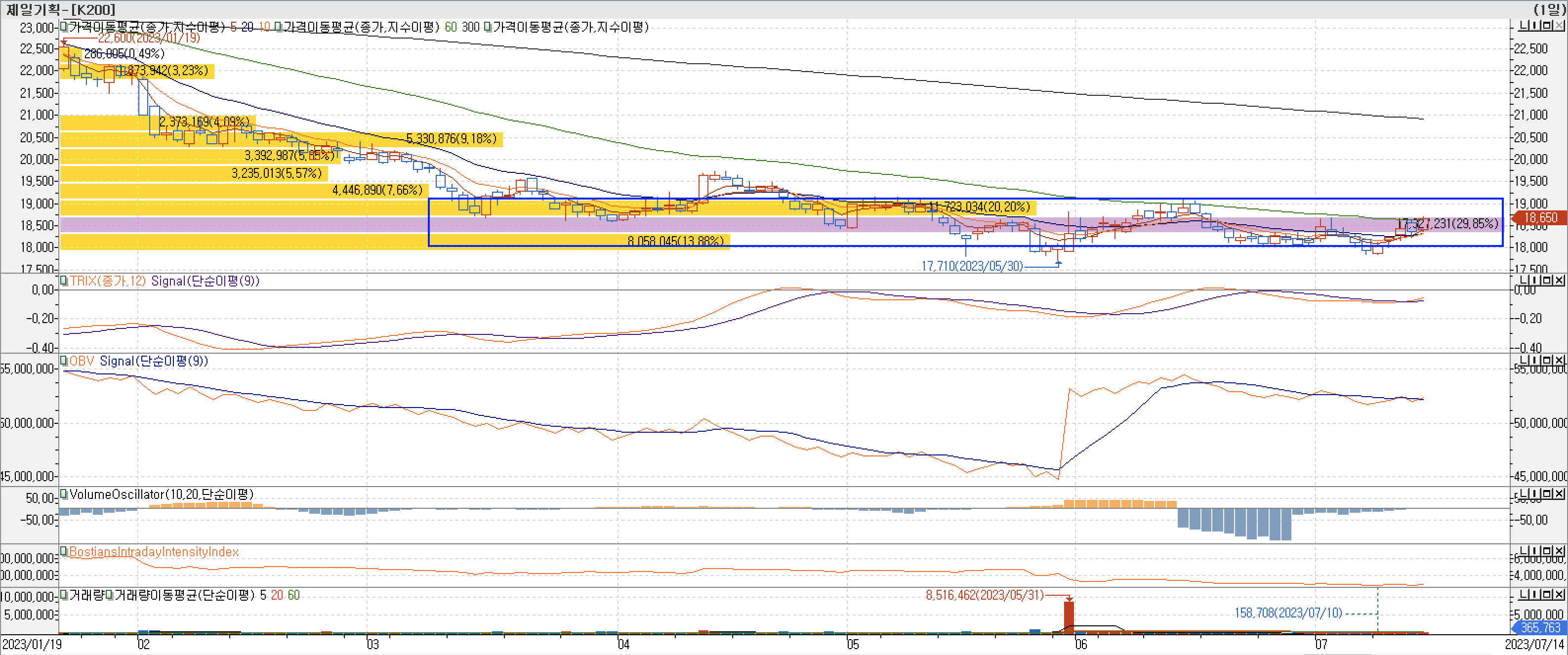Click the L-shaped icon in price panel header
The image size is (1568, 655).
pyautogui.click(x=1523, y=26)
